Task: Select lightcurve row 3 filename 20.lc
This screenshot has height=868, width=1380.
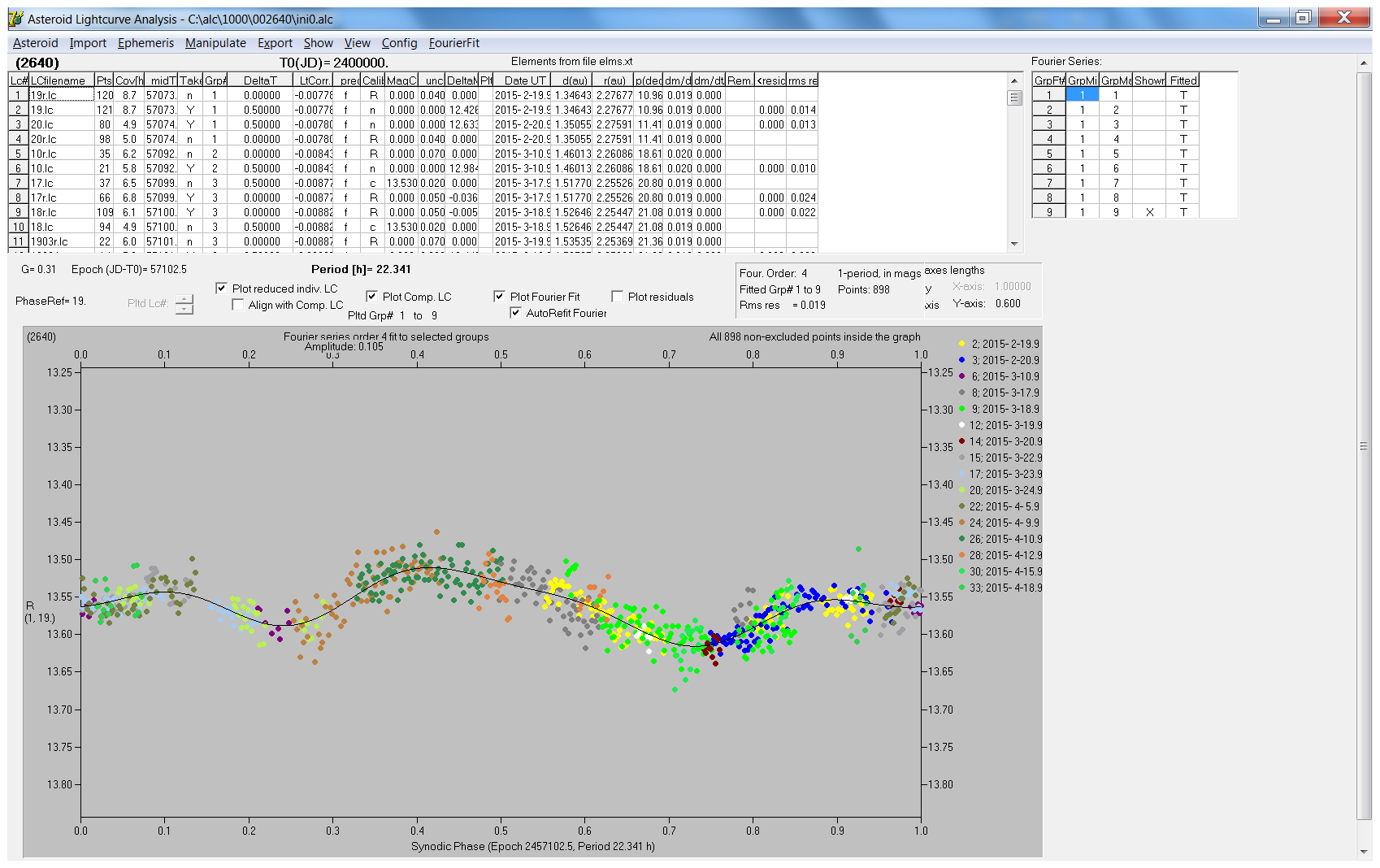Action: pyautogui.click(x=62, y=124)
